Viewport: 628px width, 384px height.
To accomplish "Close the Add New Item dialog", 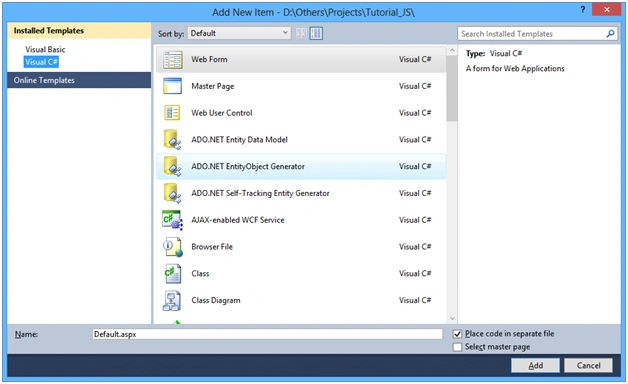I will click(x=606, y=9).
